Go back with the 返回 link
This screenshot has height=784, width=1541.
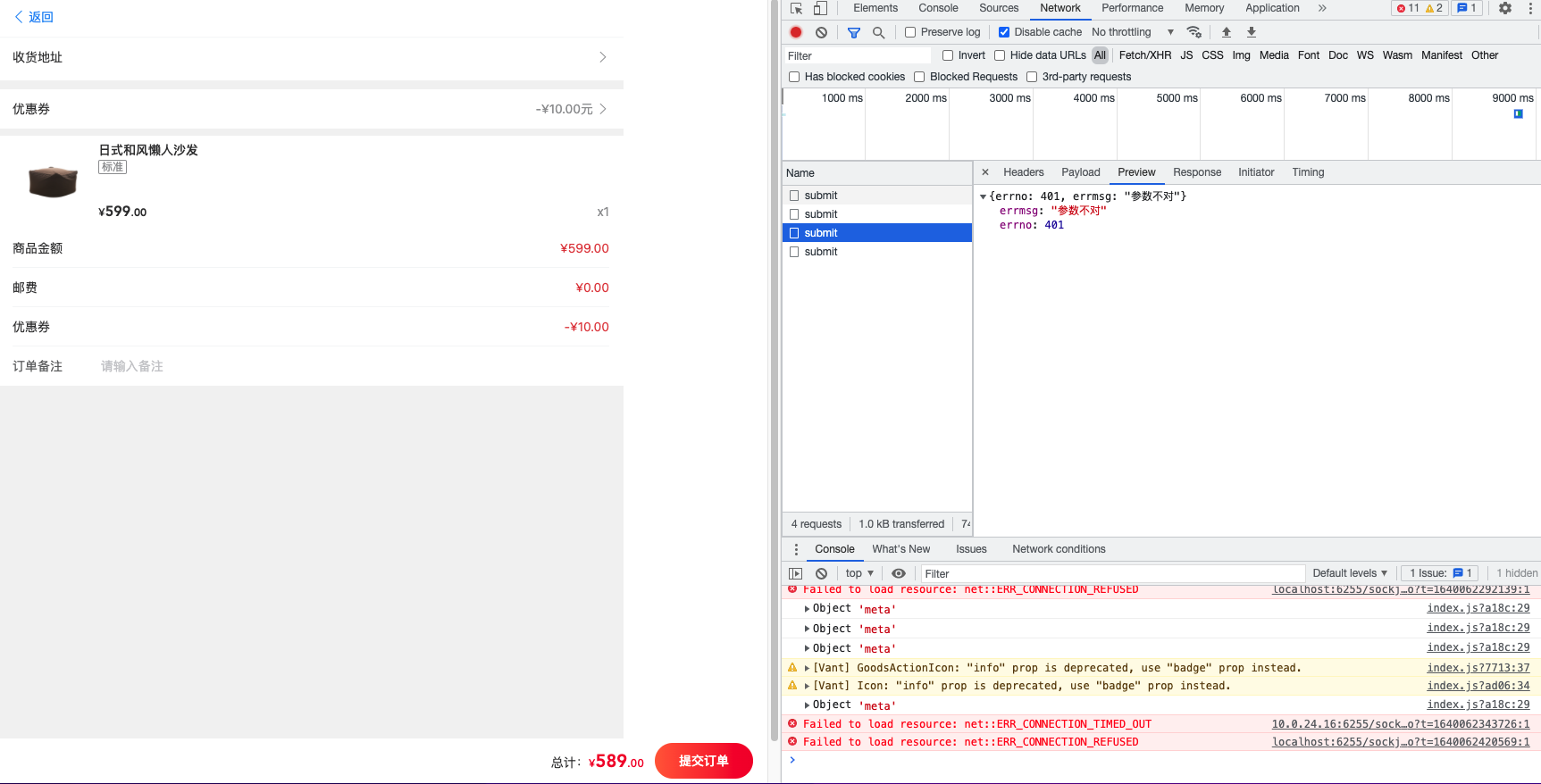pos(34,17)
